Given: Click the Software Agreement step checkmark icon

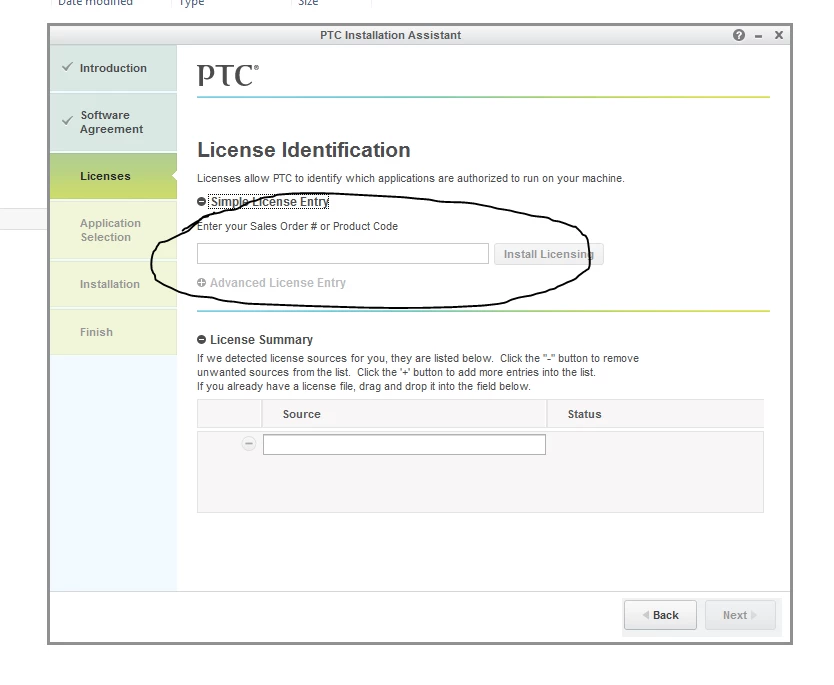Looking at the screenshot, I should [67, 121].
